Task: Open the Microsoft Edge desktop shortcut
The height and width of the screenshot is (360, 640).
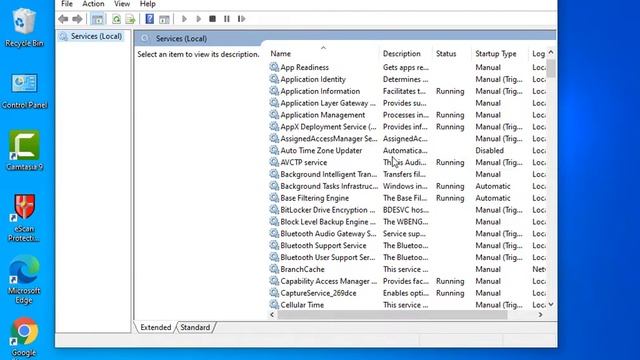Action: [24, 280]
